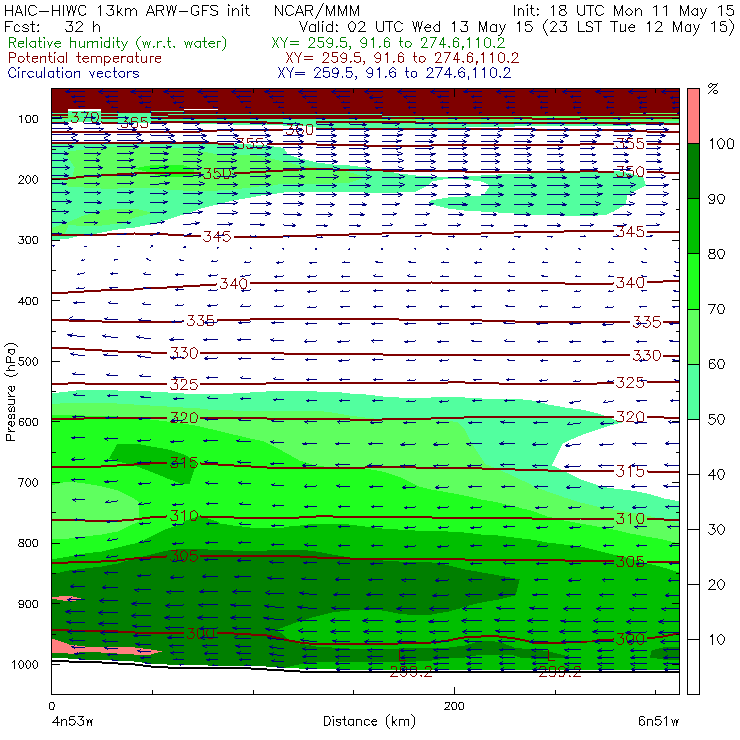Click the '500' pressure axis tick label
Image resolution: width=740 pixels, height=740 pixels.
click(28, 361)
